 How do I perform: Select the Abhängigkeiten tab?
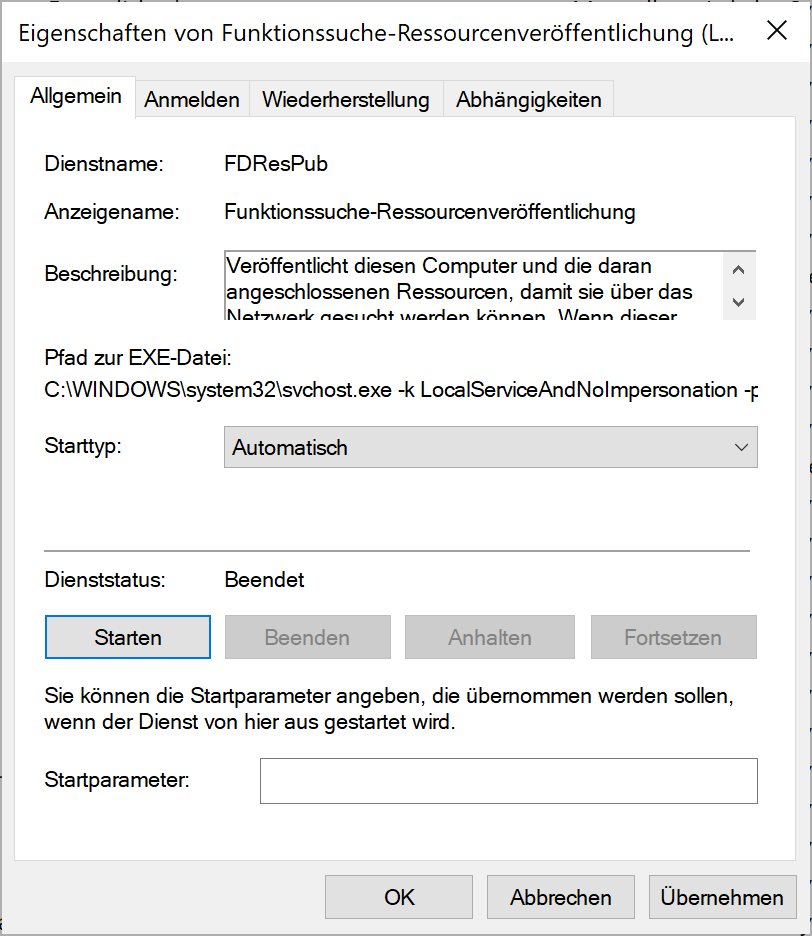pyautogui.click(x=528, y=98)
